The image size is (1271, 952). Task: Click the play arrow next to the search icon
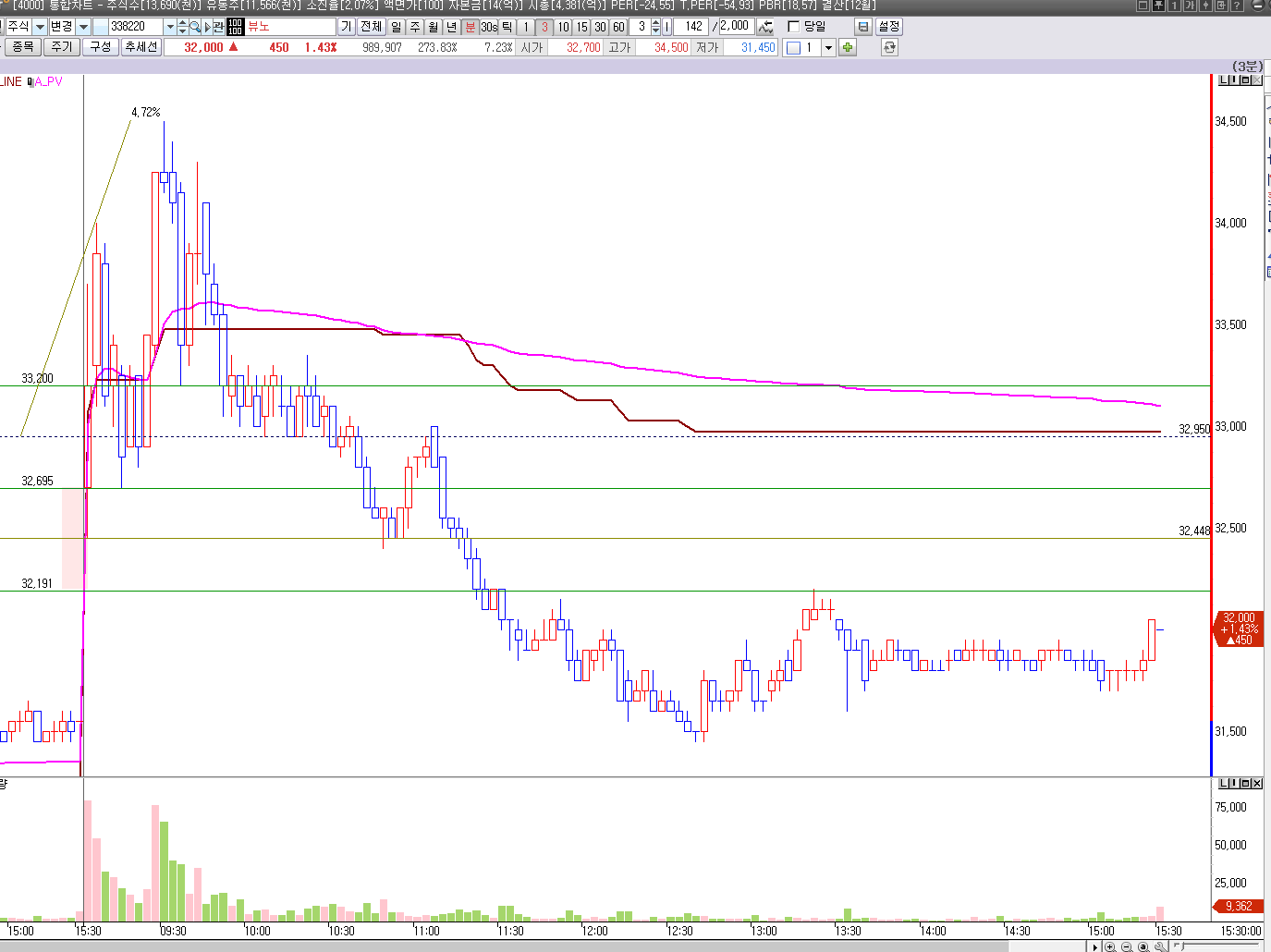pyautogui.click(x=207, y=27)
